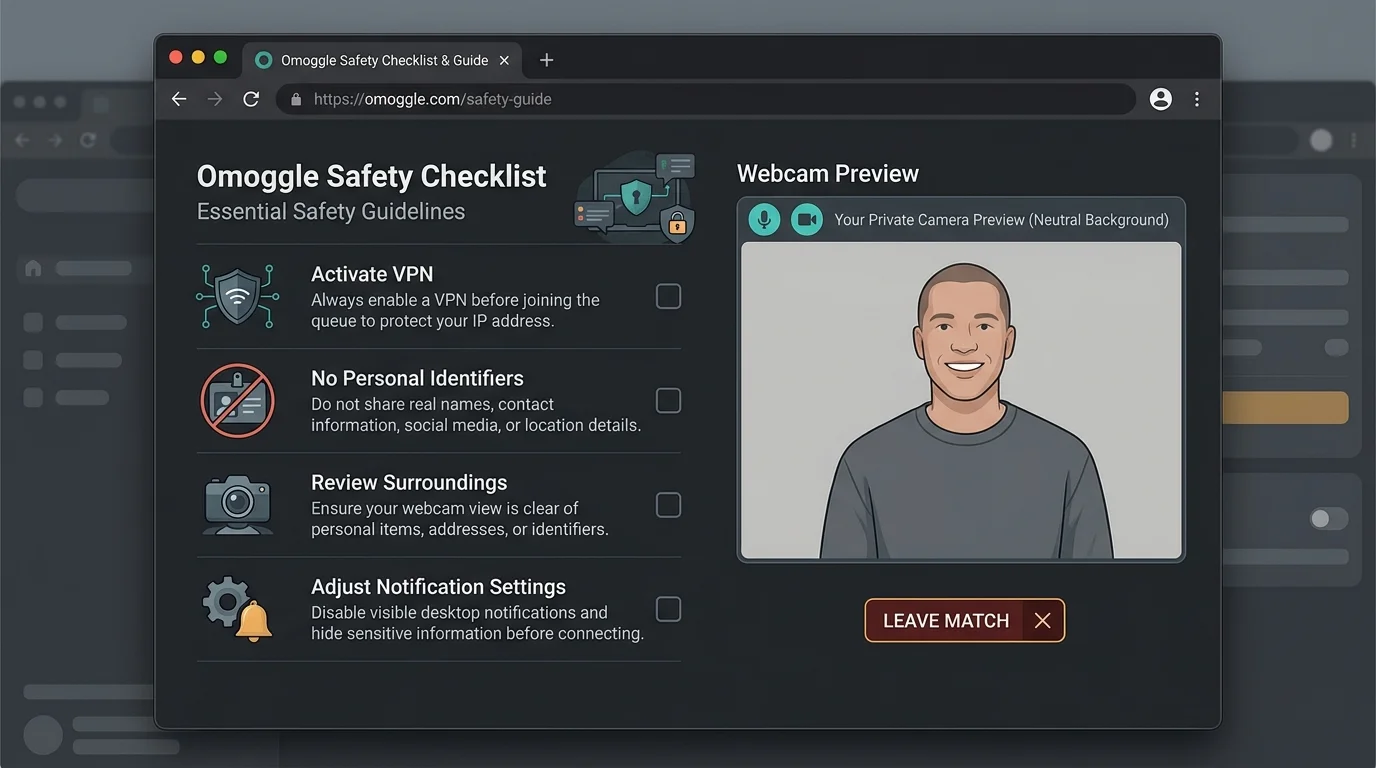Click the reload icon in the background window

click(88, 141)
